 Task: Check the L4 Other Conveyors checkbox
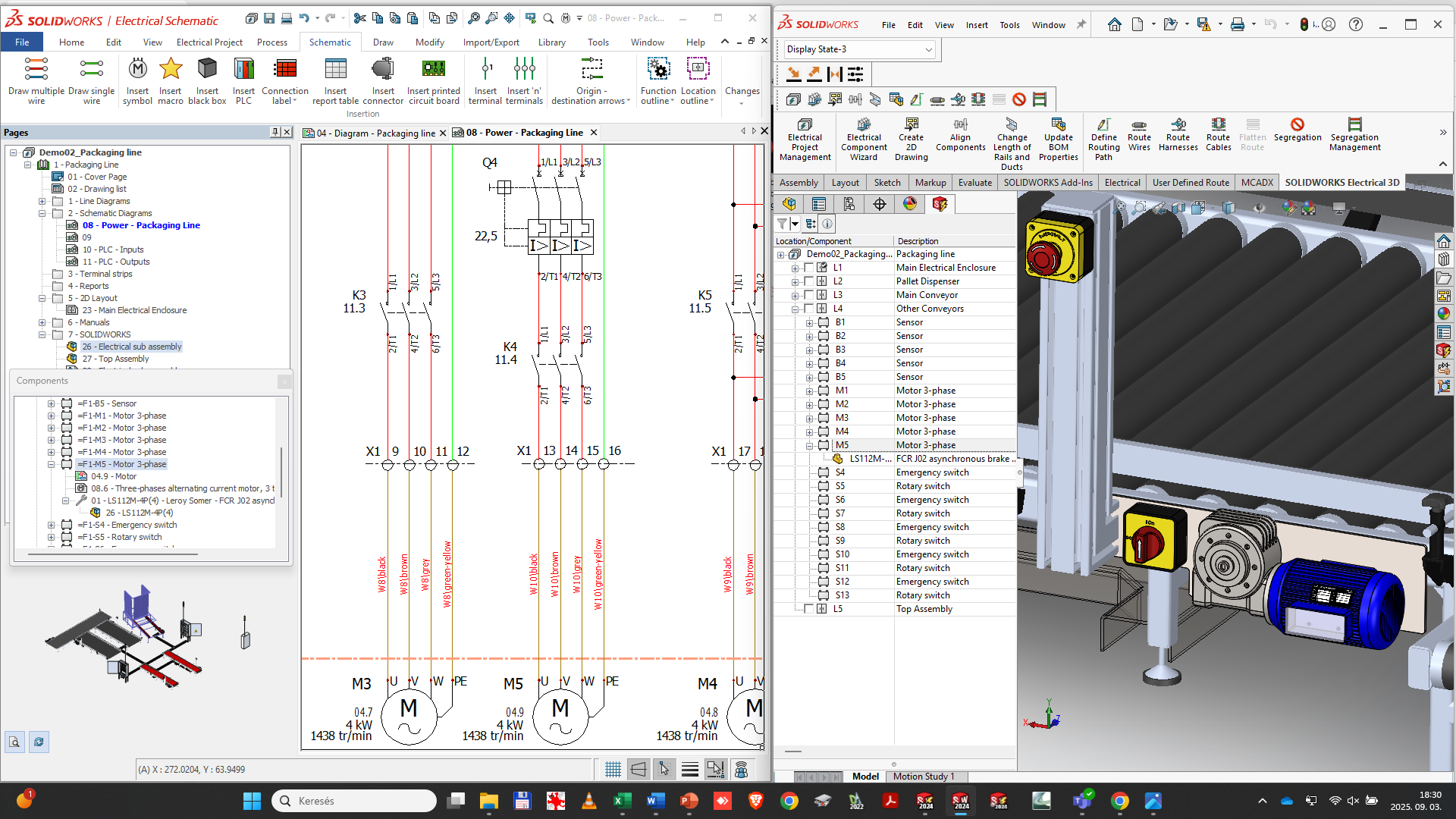(x=808, y=309)
